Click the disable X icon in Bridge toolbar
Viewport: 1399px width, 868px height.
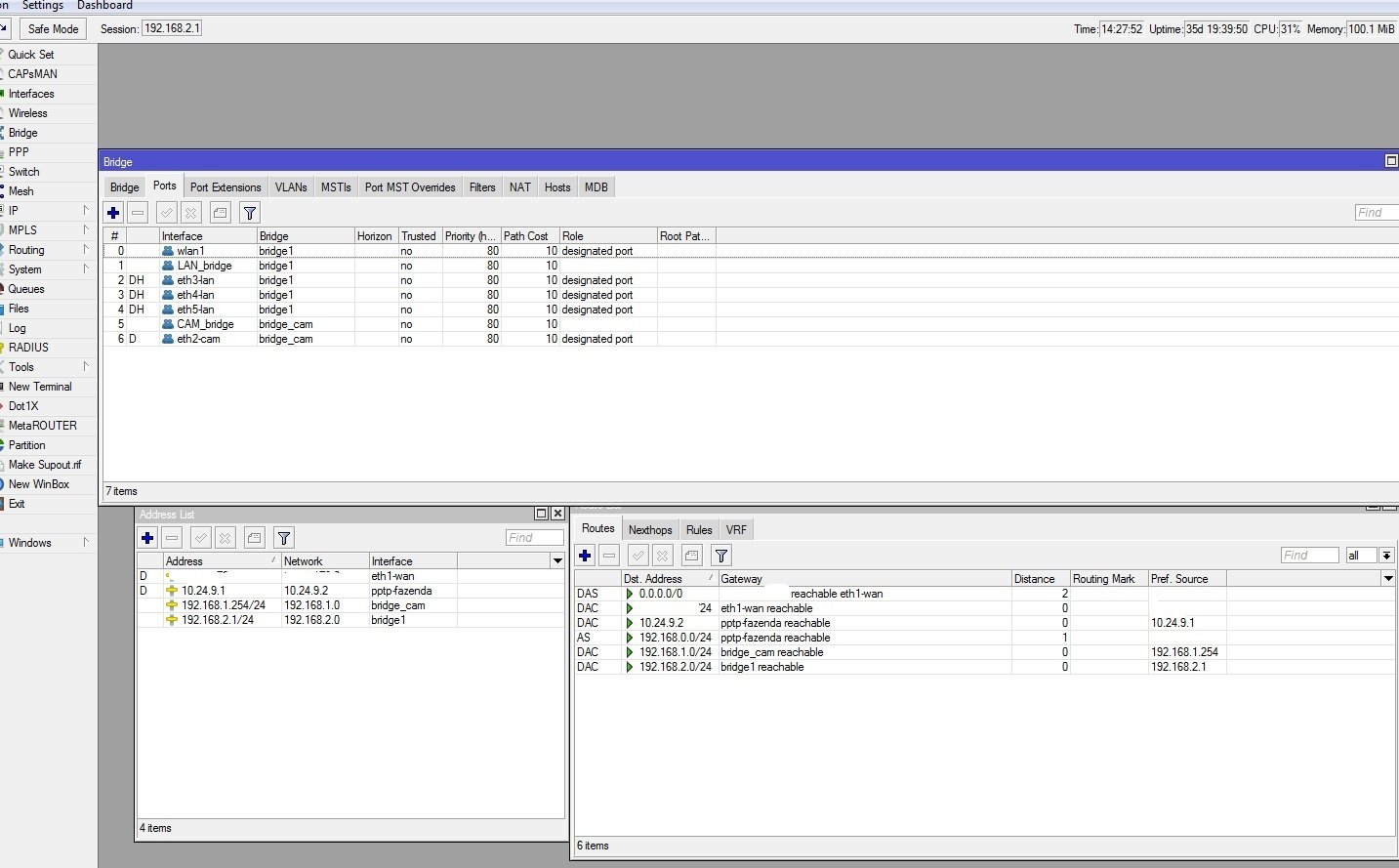click(191, 213)
